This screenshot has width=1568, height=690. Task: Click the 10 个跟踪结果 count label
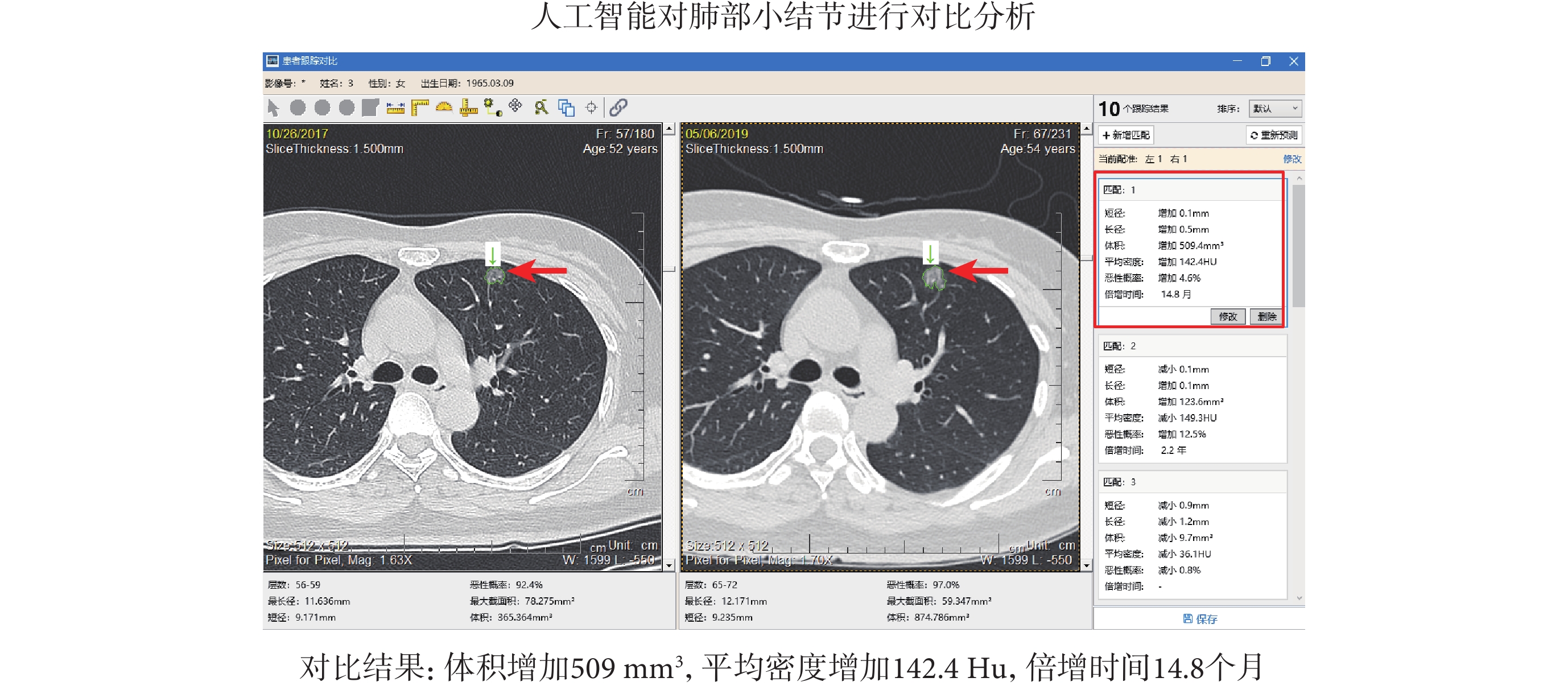tap(1133, 109)
